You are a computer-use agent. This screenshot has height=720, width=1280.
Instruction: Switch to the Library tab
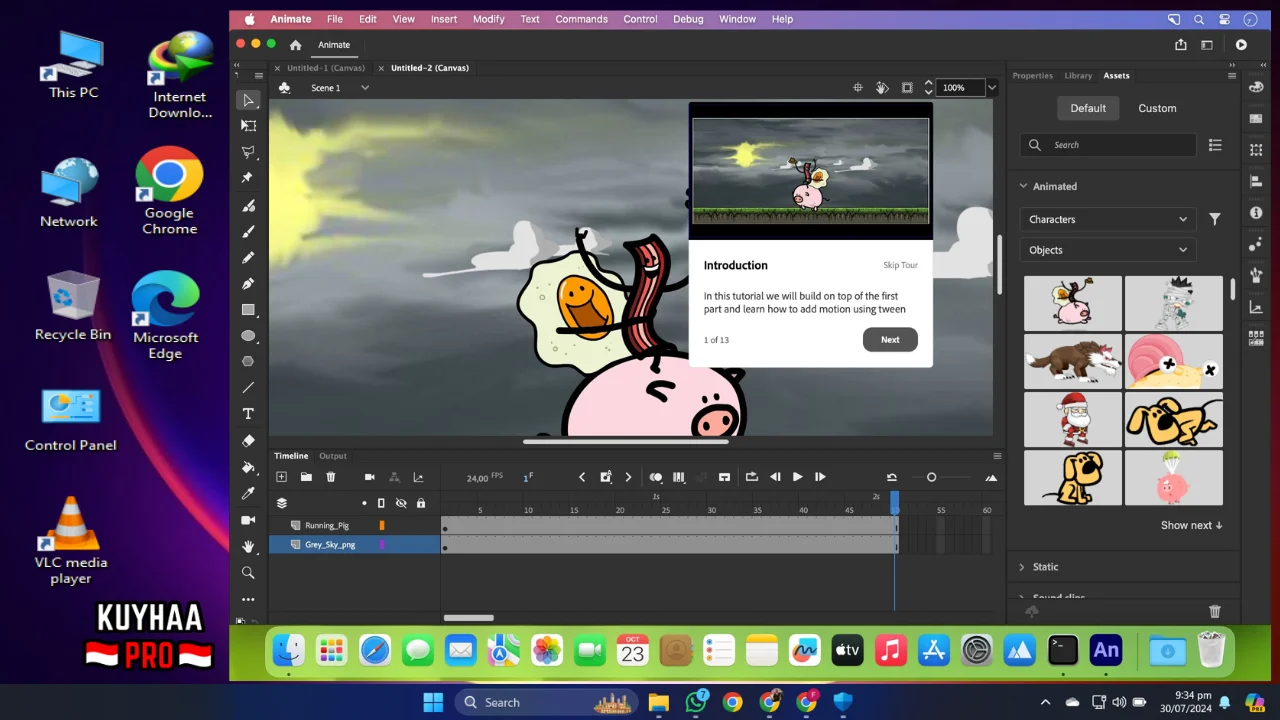tap(1078, 76)
